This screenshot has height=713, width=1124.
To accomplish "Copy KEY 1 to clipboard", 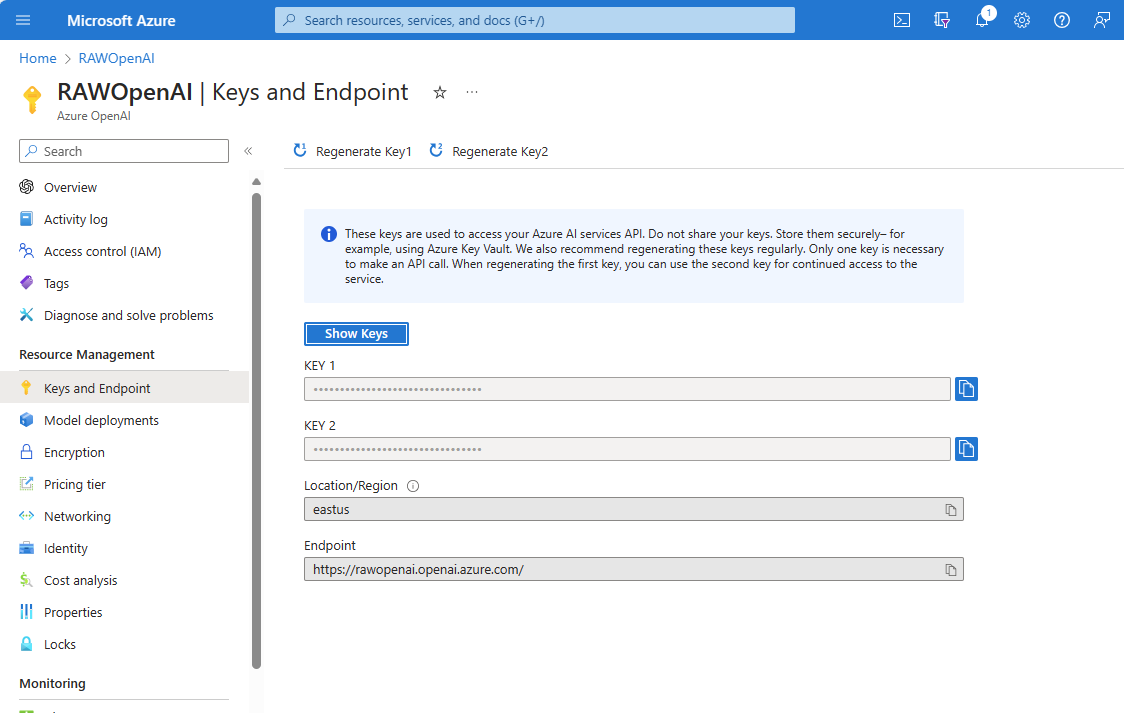I will 966,389.
